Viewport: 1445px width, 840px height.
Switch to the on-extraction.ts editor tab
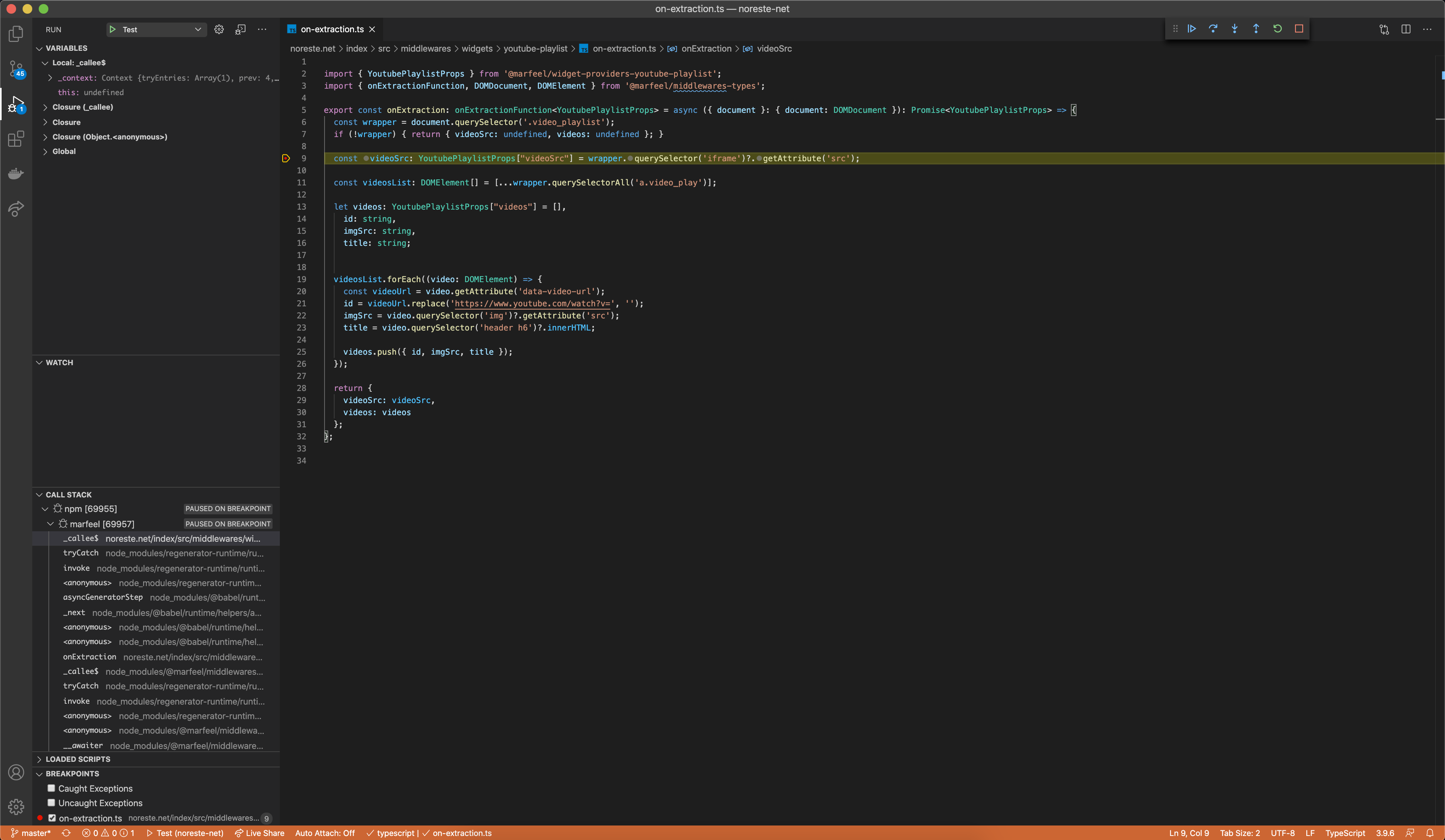pos(332,29)
